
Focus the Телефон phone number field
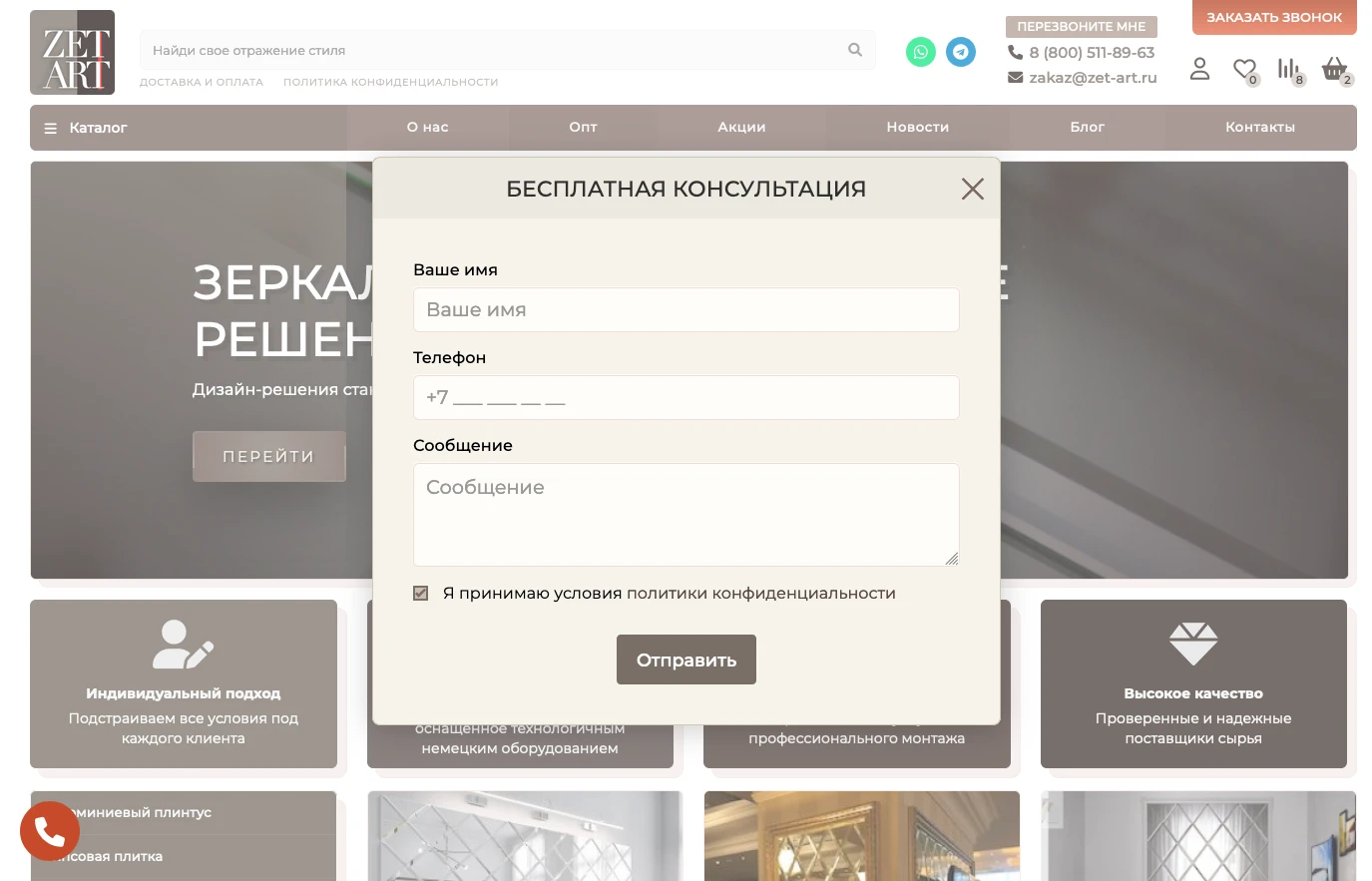click(686, 398)
